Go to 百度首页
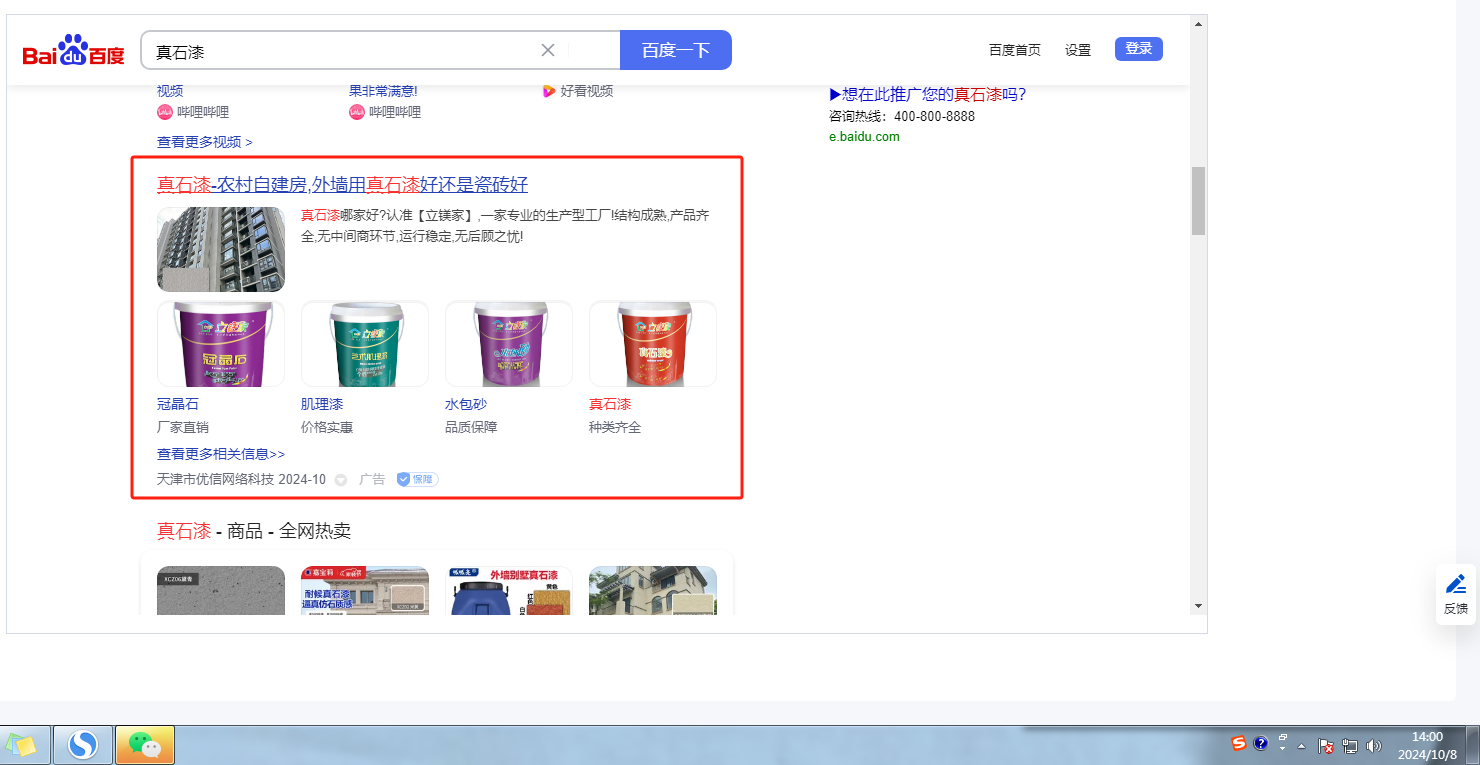1480x765 pixels. point(1015,50)
